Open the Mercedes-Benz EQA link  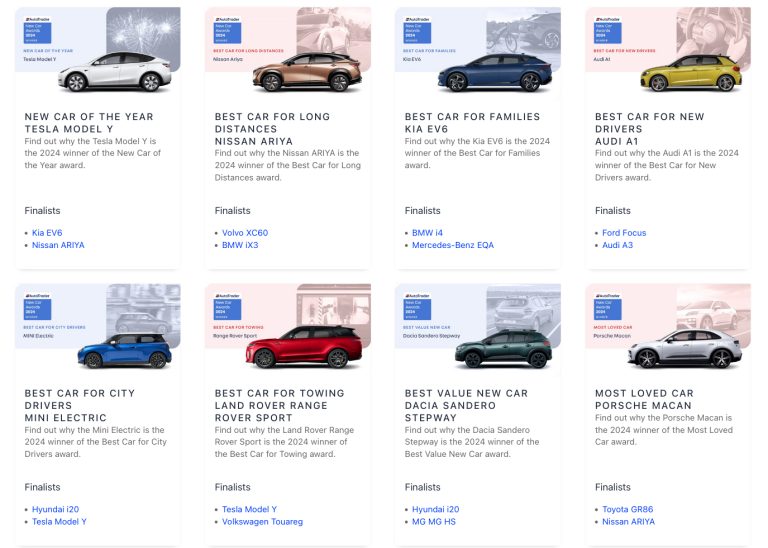coord(453,245)
